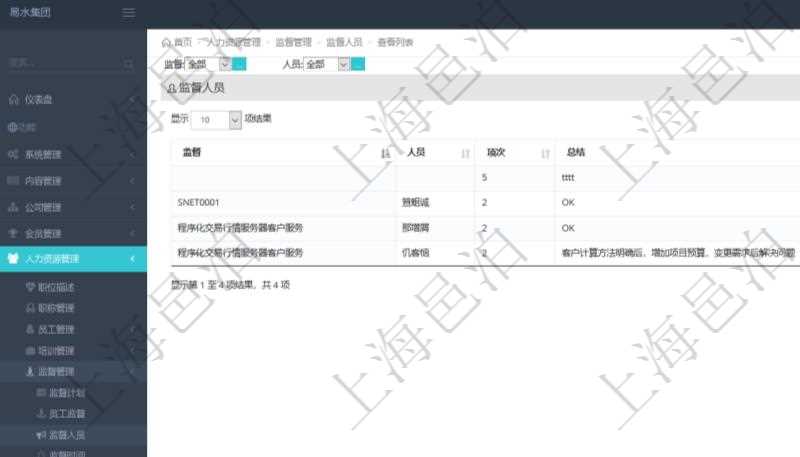
Task: Click the 'tttt' summary cell
Action: coord(568,178)
